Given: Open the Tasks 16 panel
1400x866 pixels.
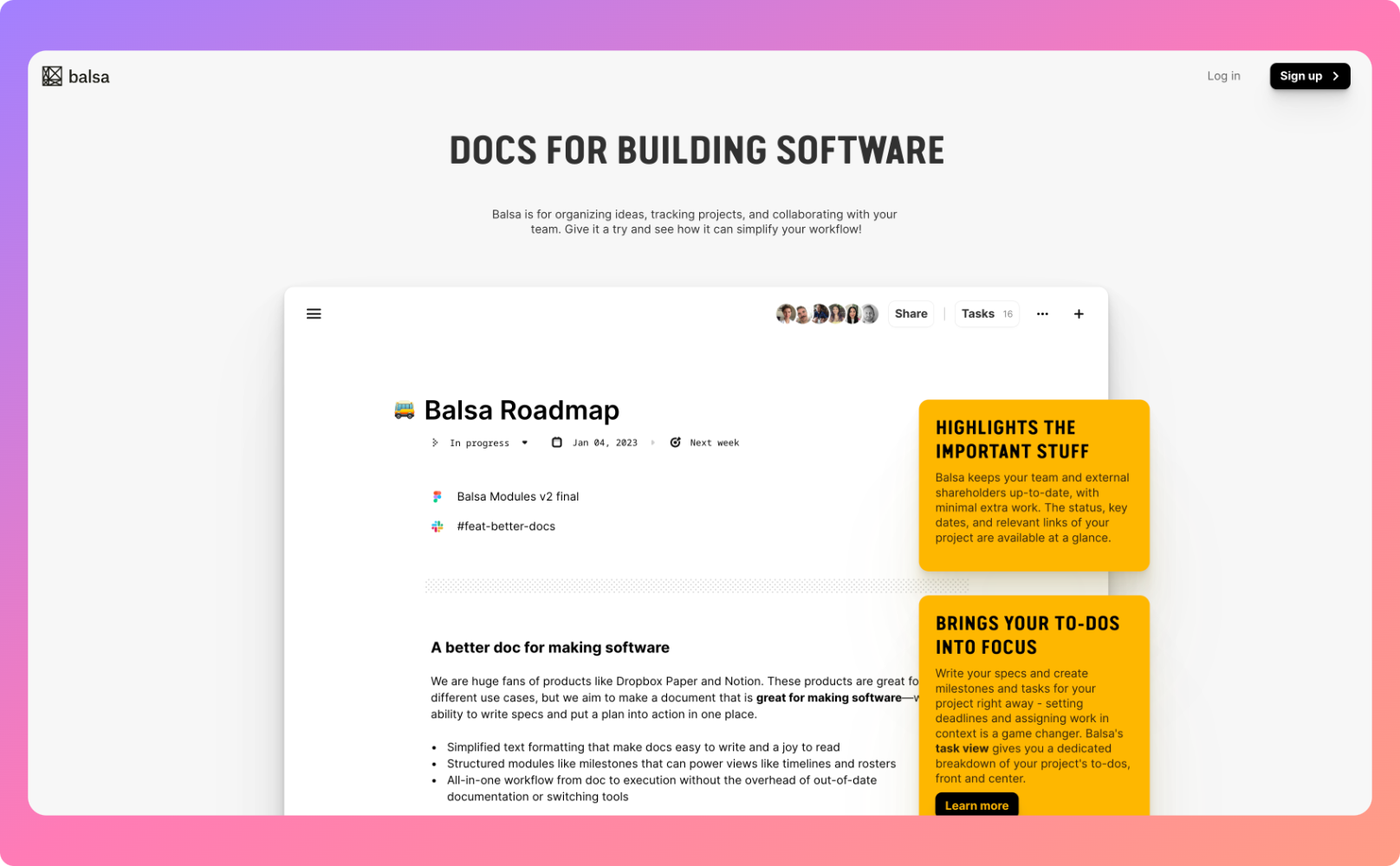Looking at the screenshot, I should pyautogui.click(x=986, y=313).
